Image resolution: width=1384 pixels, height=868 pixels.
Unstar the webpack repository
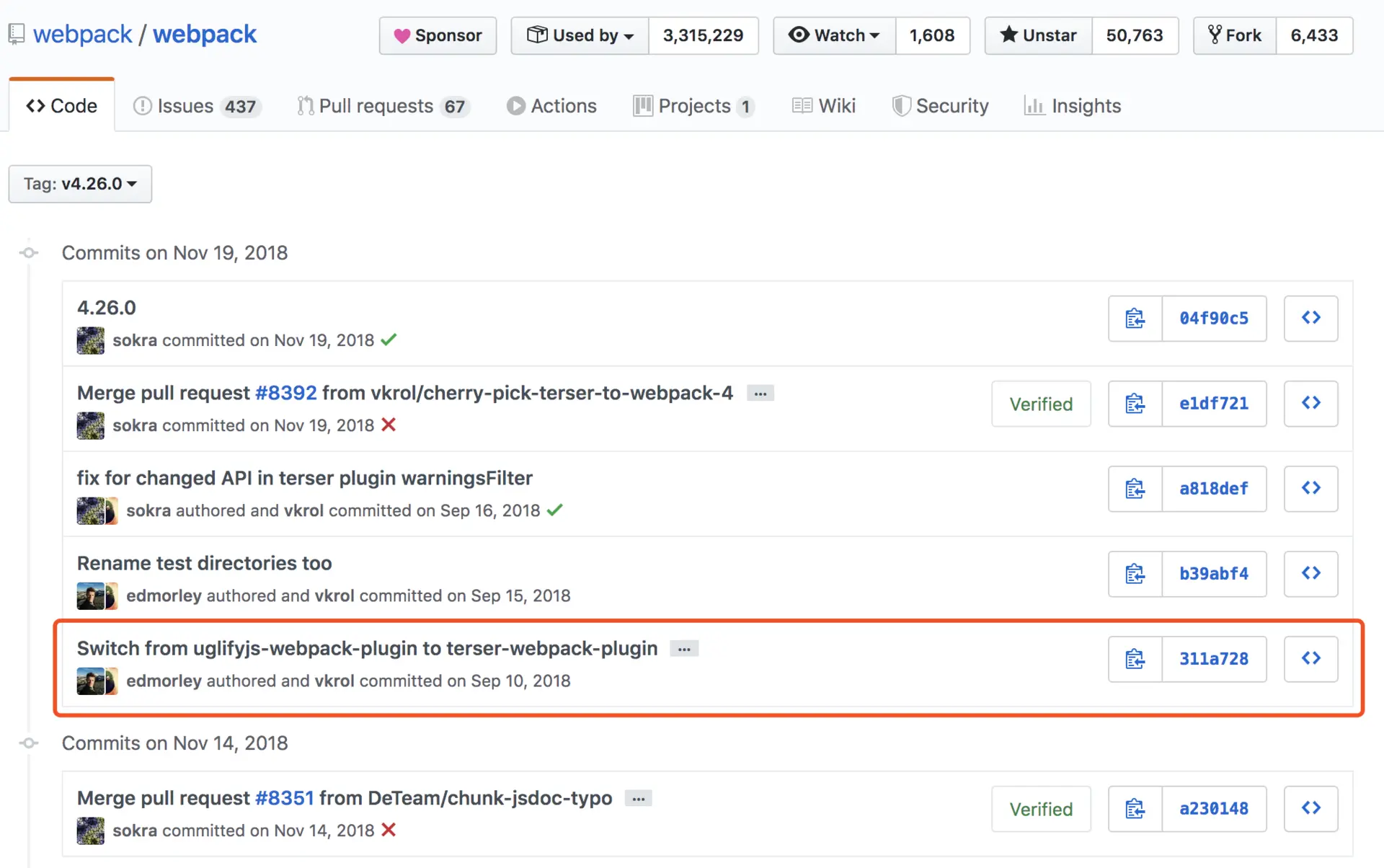[x=1039, y=35]
